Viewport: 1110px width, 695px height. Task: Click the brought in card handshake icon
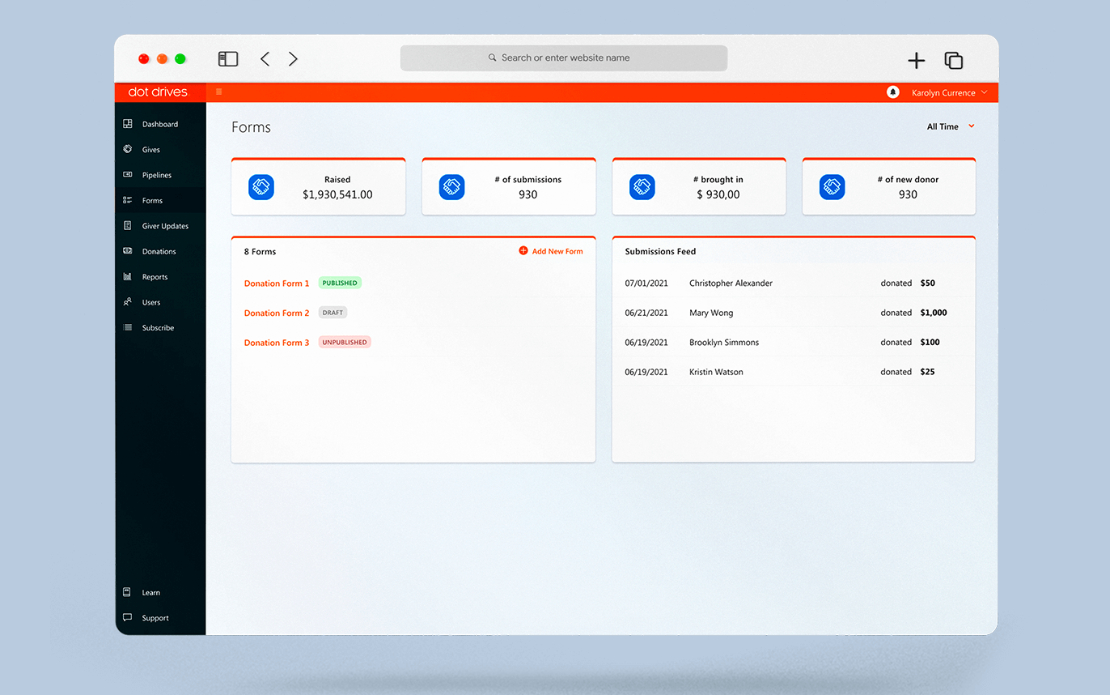click(x=642, y=187)
